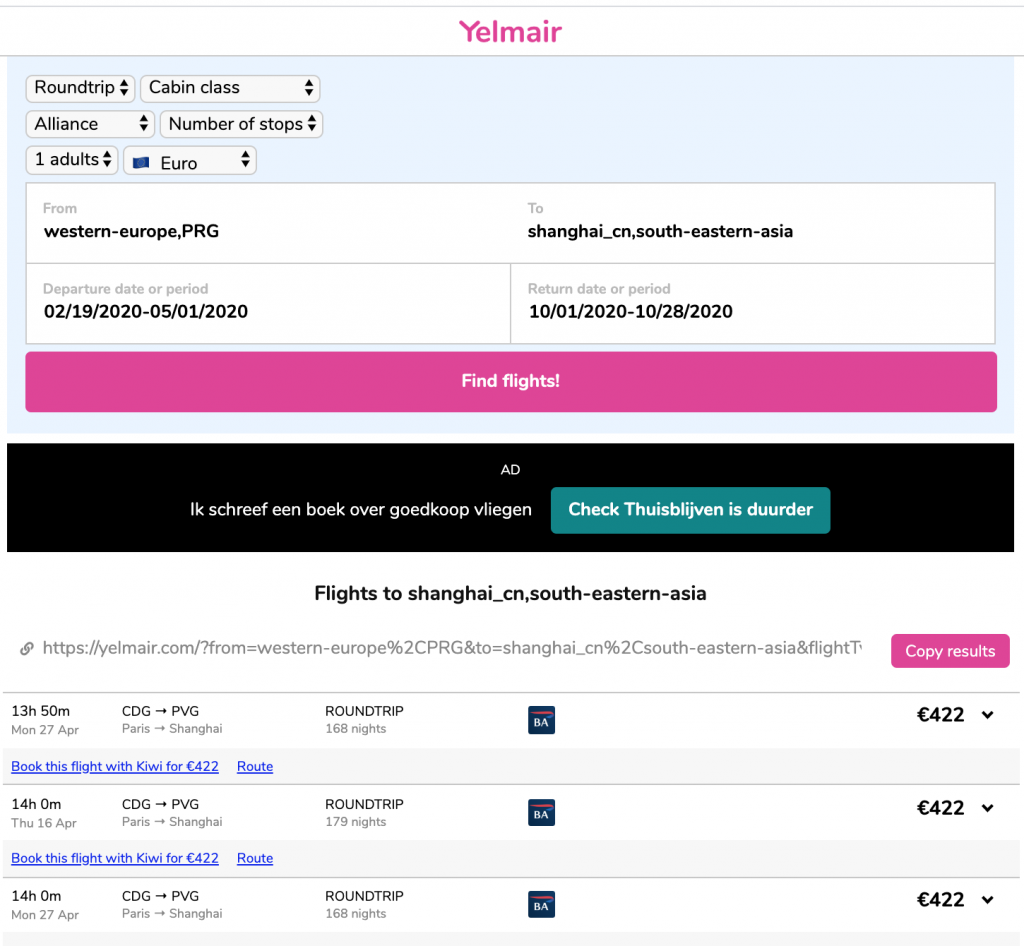Screen dimensions: 1024x946
Task: Click Route link under Thu 16 Apr flight
Action: [255, 859]
